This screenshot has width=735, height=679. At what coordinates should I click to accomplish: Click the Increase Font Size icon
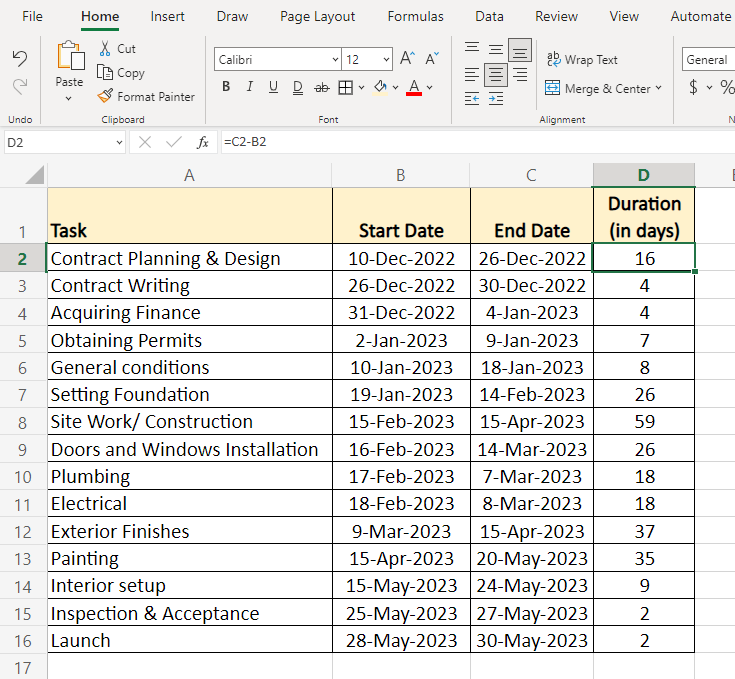point(407,60)
